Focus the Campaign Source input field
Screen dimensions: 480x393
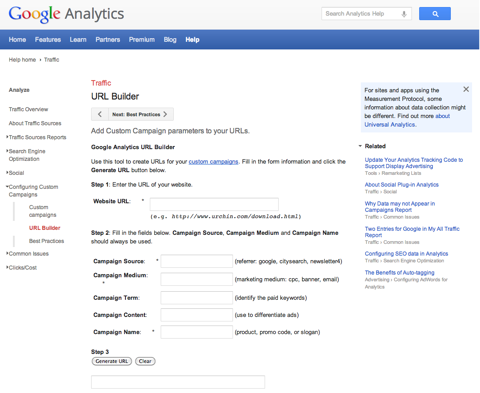coord(196,261)
